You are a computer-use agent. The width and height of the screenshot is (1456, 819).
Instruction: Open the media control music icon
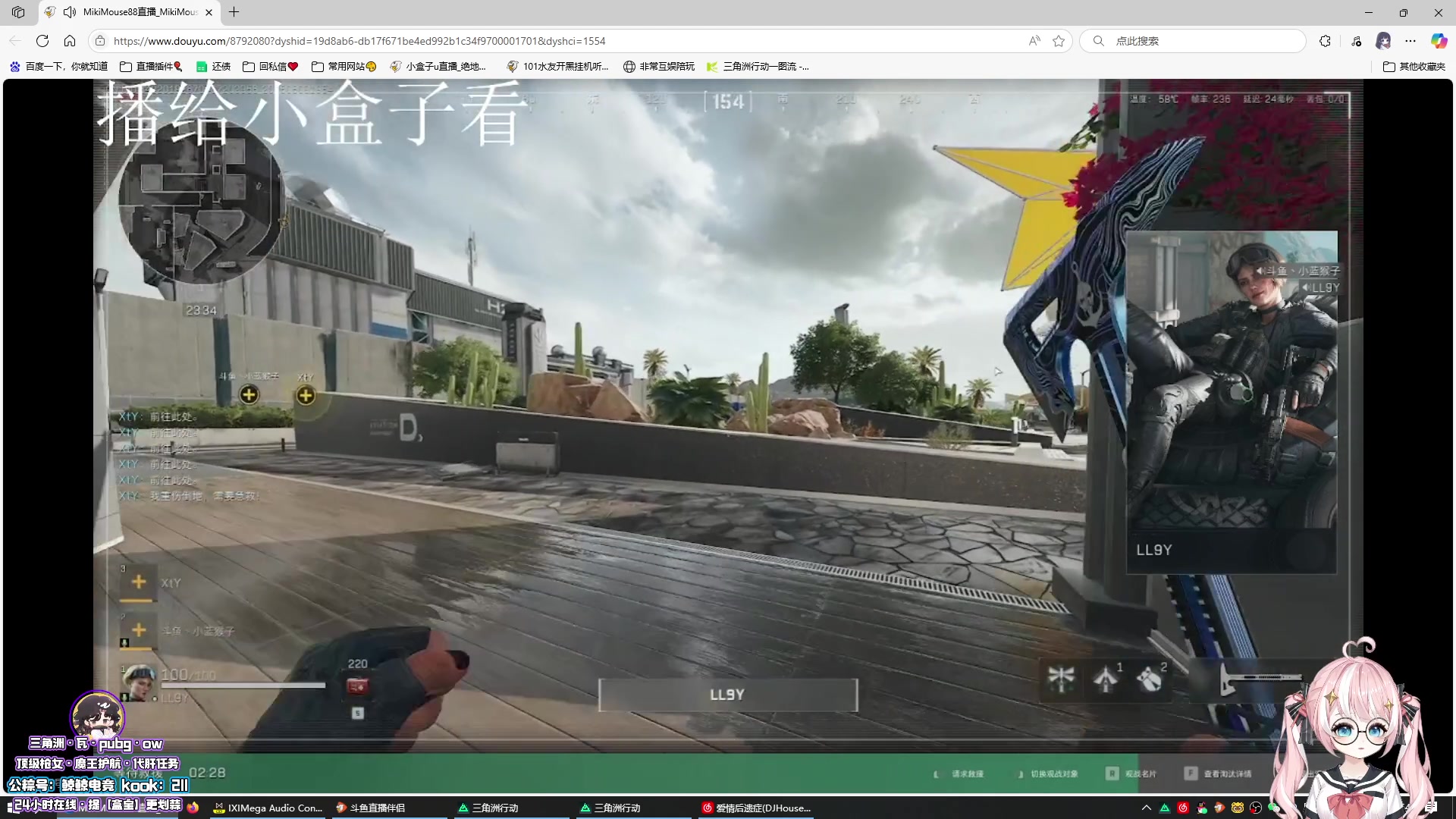tap(1356, 41)
